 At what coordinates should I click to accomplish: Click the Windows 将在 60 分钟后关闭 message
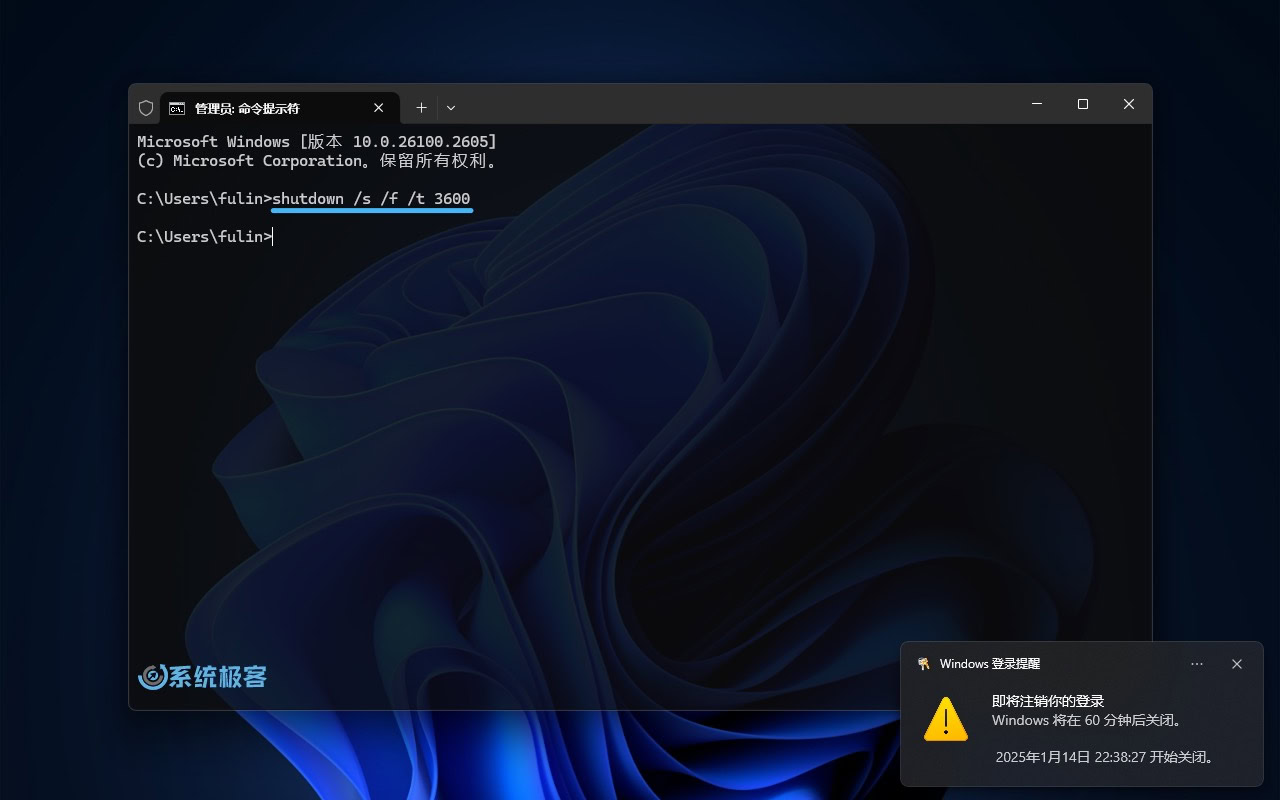[1088, 720]
